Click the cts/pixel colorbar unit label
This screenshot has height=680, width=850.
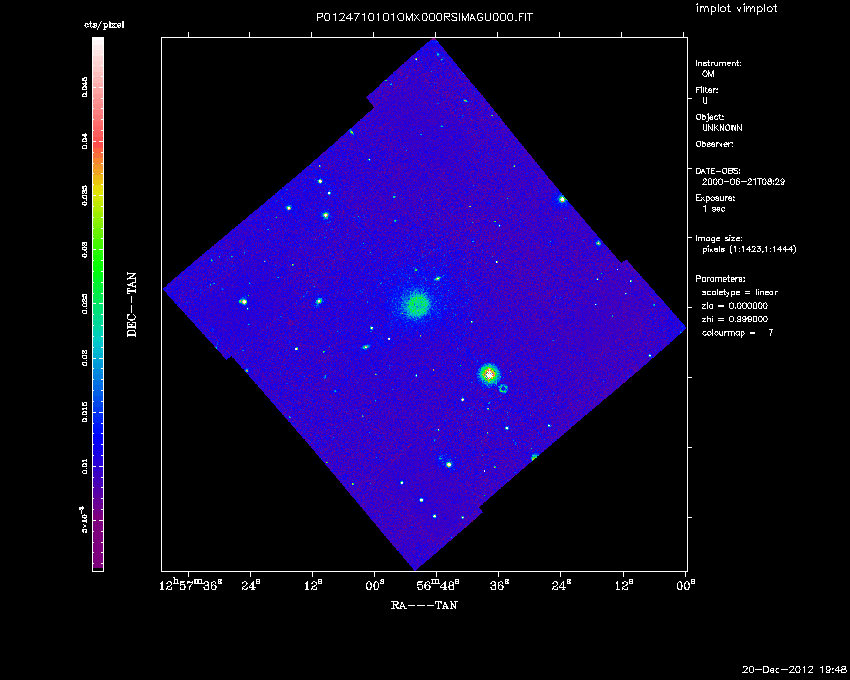104,25
